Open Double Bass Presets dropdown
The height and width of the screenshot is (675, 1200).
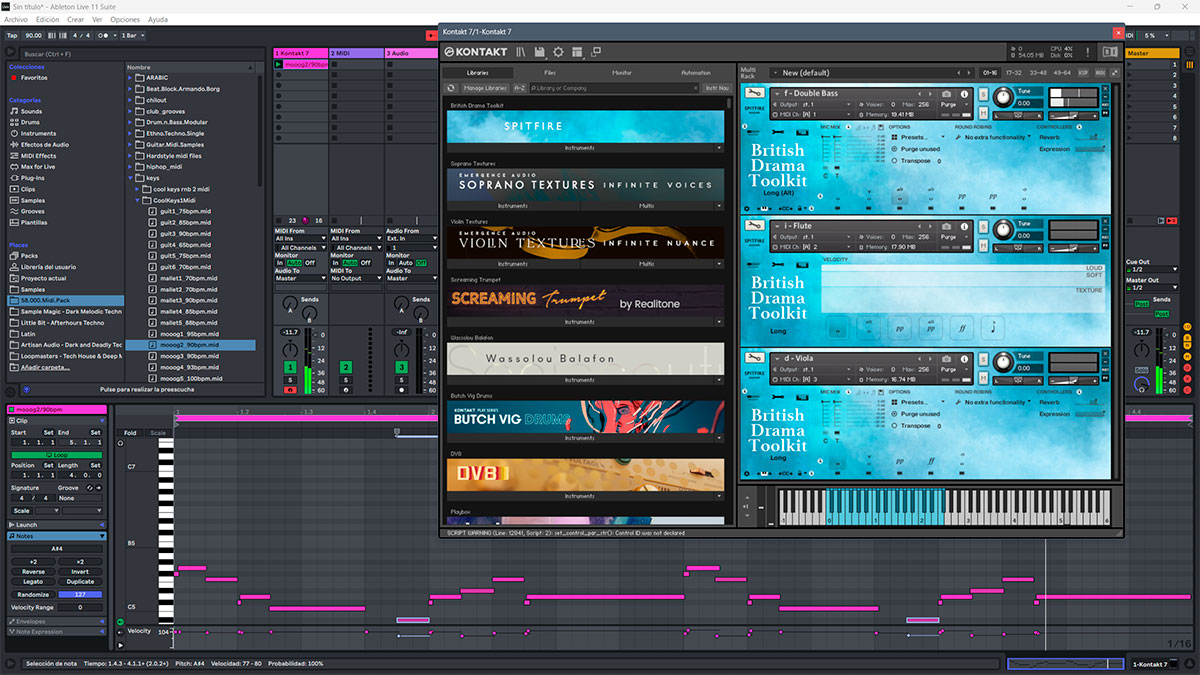pyautogui.click(x=919, y=137)
